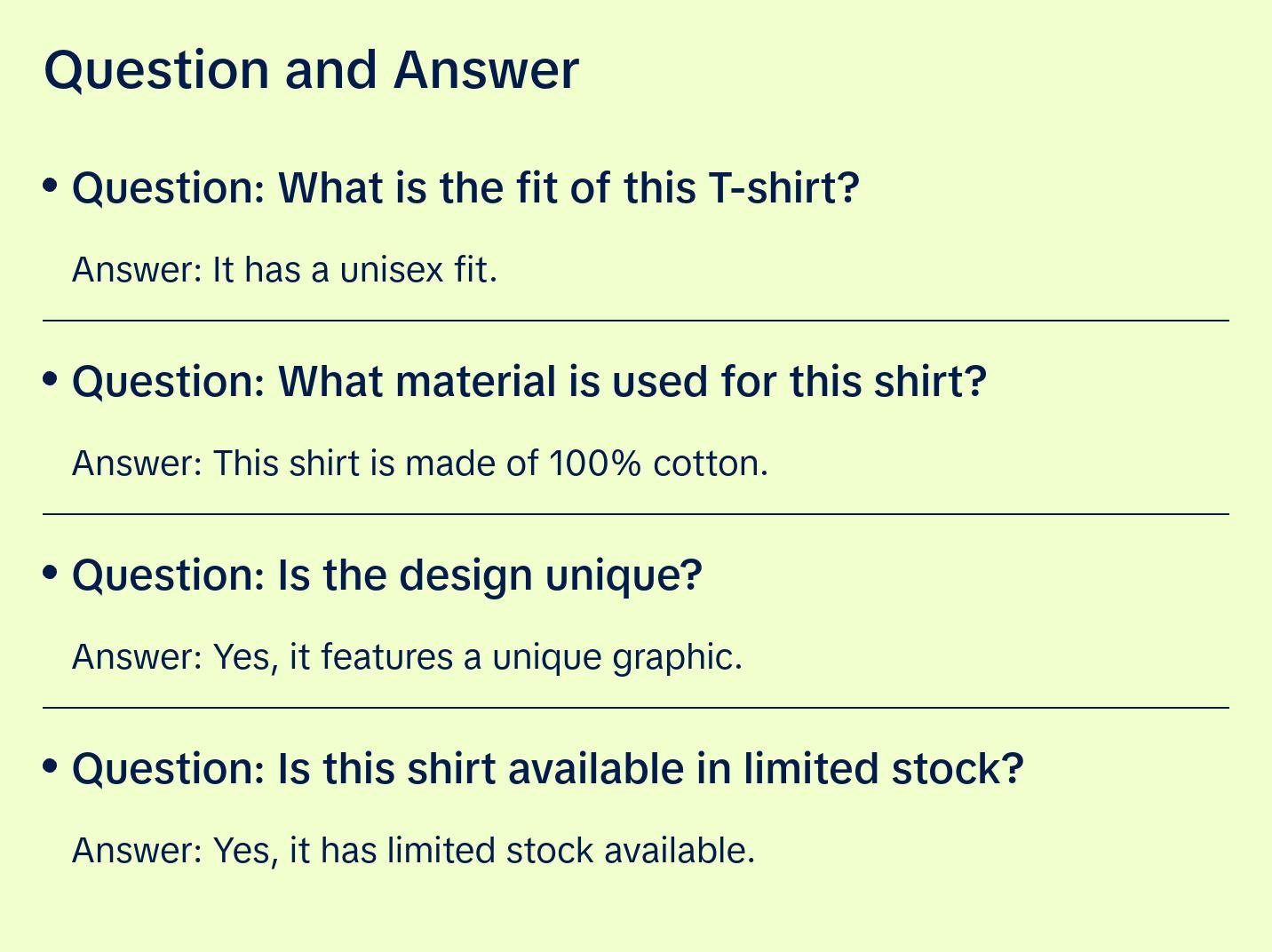The image size is (1272, 952).
Task: Click the answer about unisex fit
Action: click(x=284, y=270)
